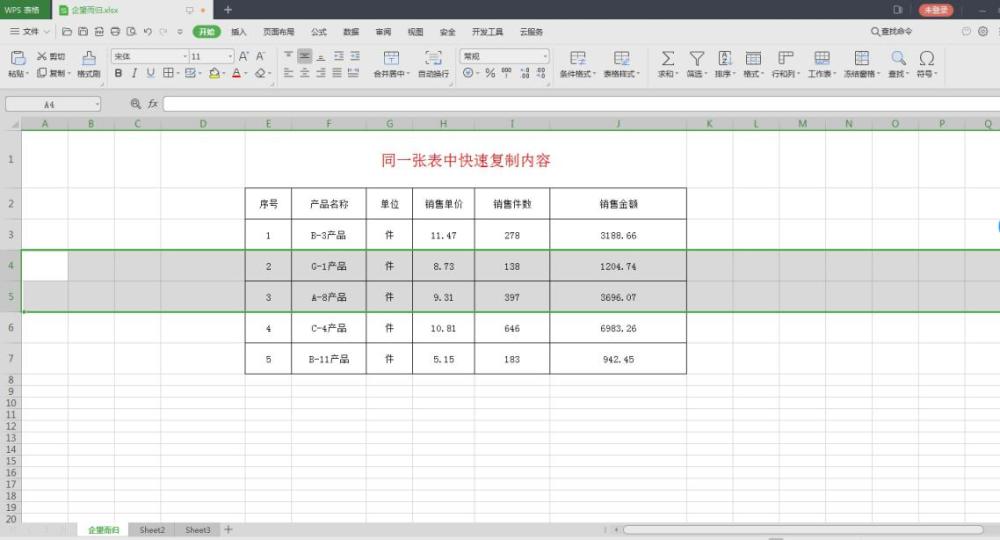Click the Copy (复制) icon
This screenshot has width=1000, height=540.
pyautogui.click(x=42, y=73)
